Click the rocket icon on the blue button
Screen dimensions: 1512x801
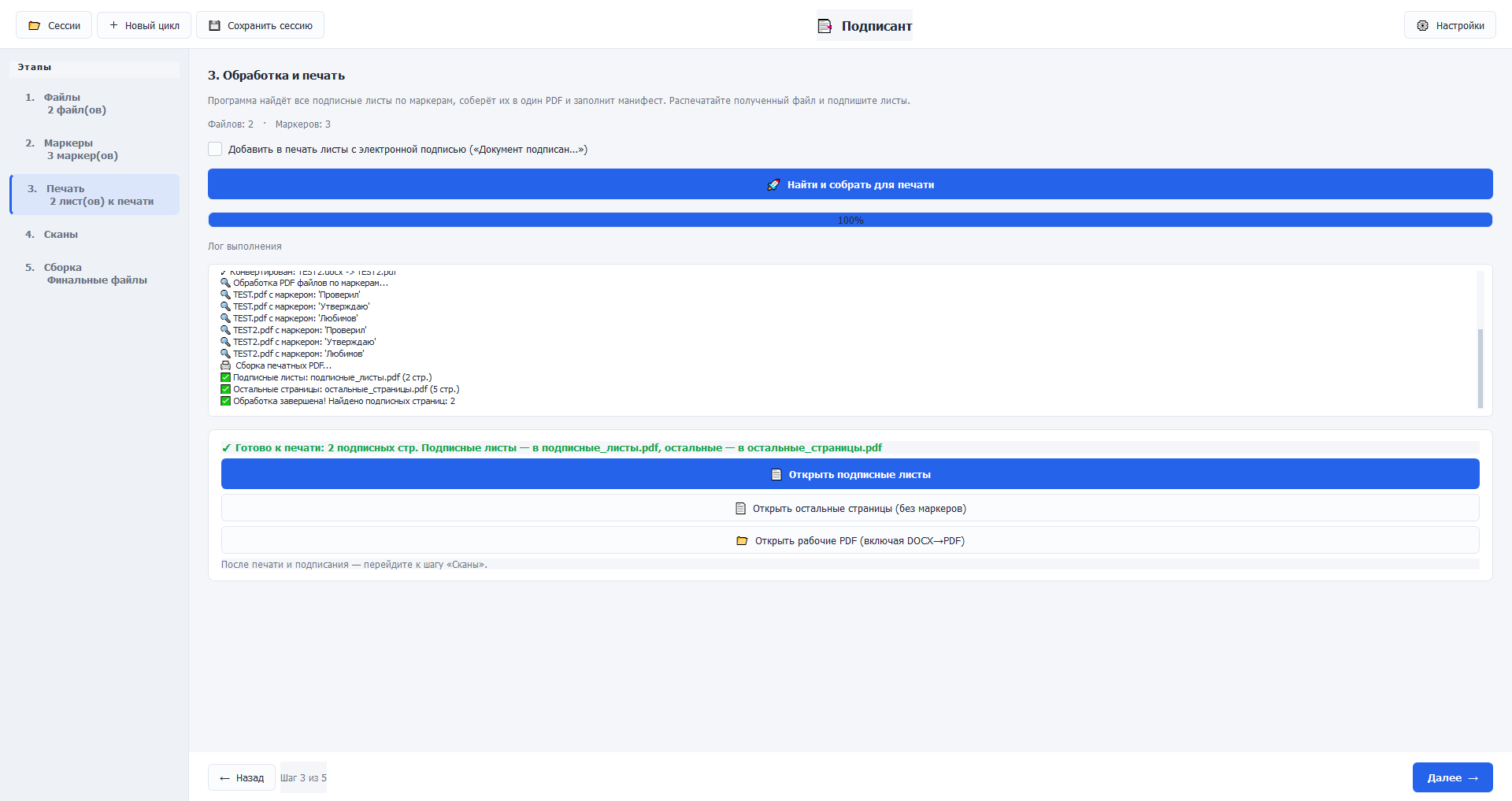pyautogui.click(x=773, y=185)
